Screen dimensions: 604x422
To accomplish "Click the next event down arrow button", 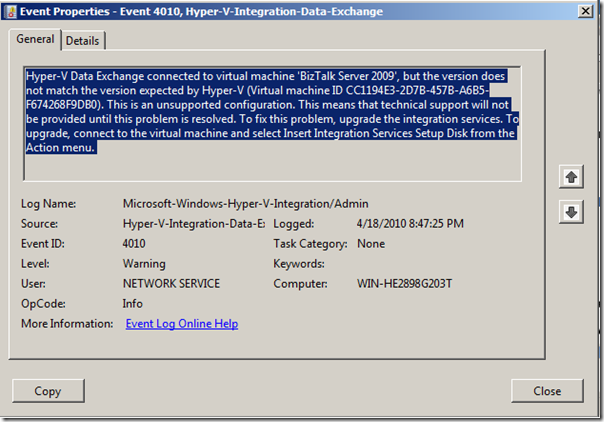I will pyautogui.click(x=571, y=212).
